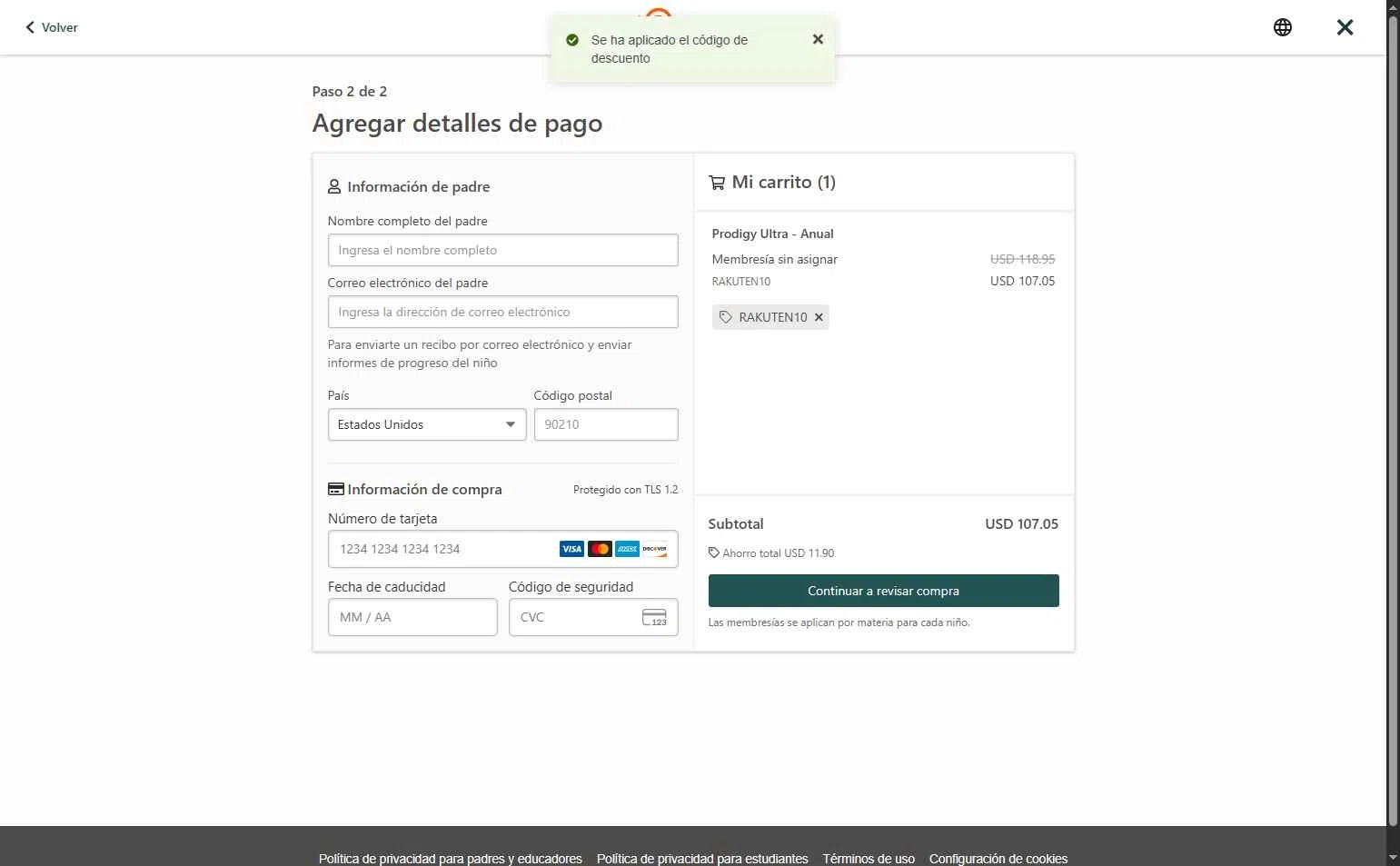Click the Visa card icon

(571, 549)
